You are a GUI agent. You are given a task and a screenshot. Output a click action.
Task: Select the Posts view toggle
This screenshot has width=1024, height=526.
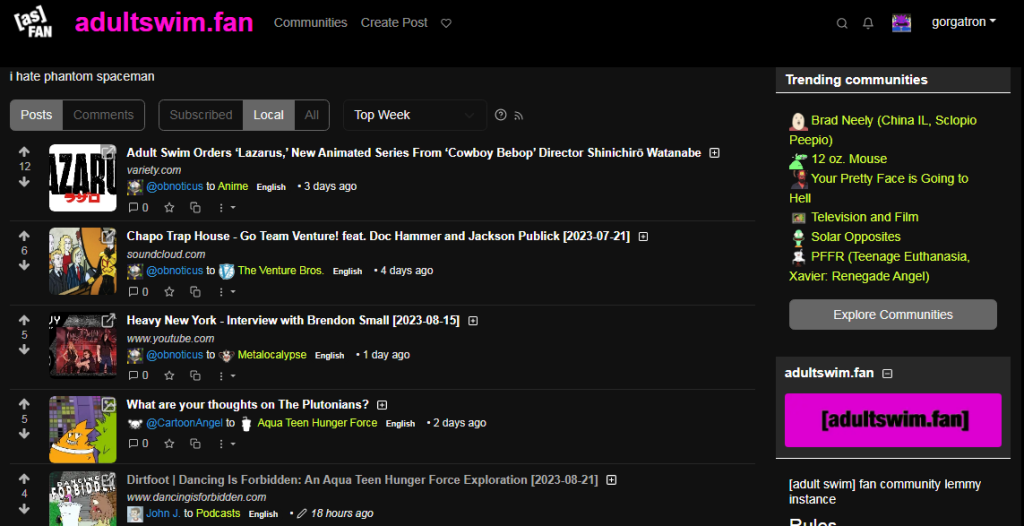pos(36,115)
